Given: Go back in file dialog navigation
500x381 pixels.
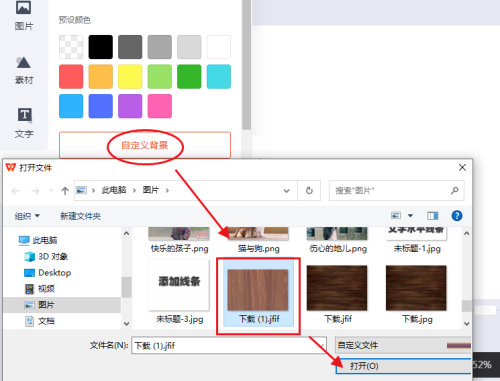Looking at the screenshot, I should 16,191.
